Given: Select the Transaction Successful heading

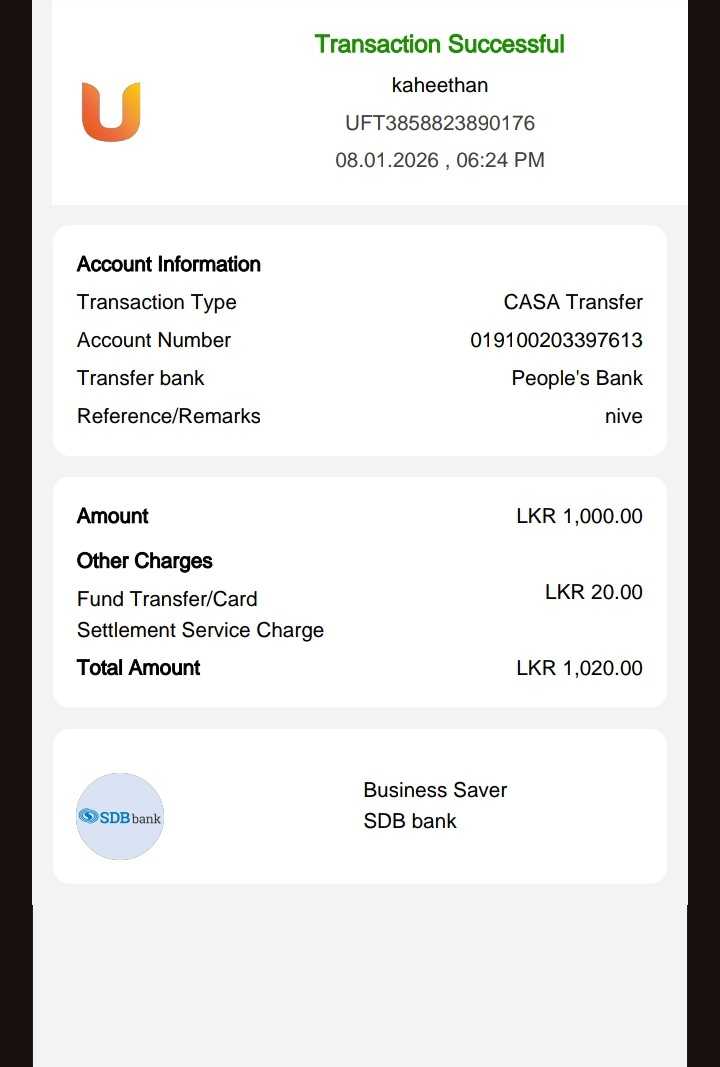Looking at the screenshot, I should (x=440, y=44).
